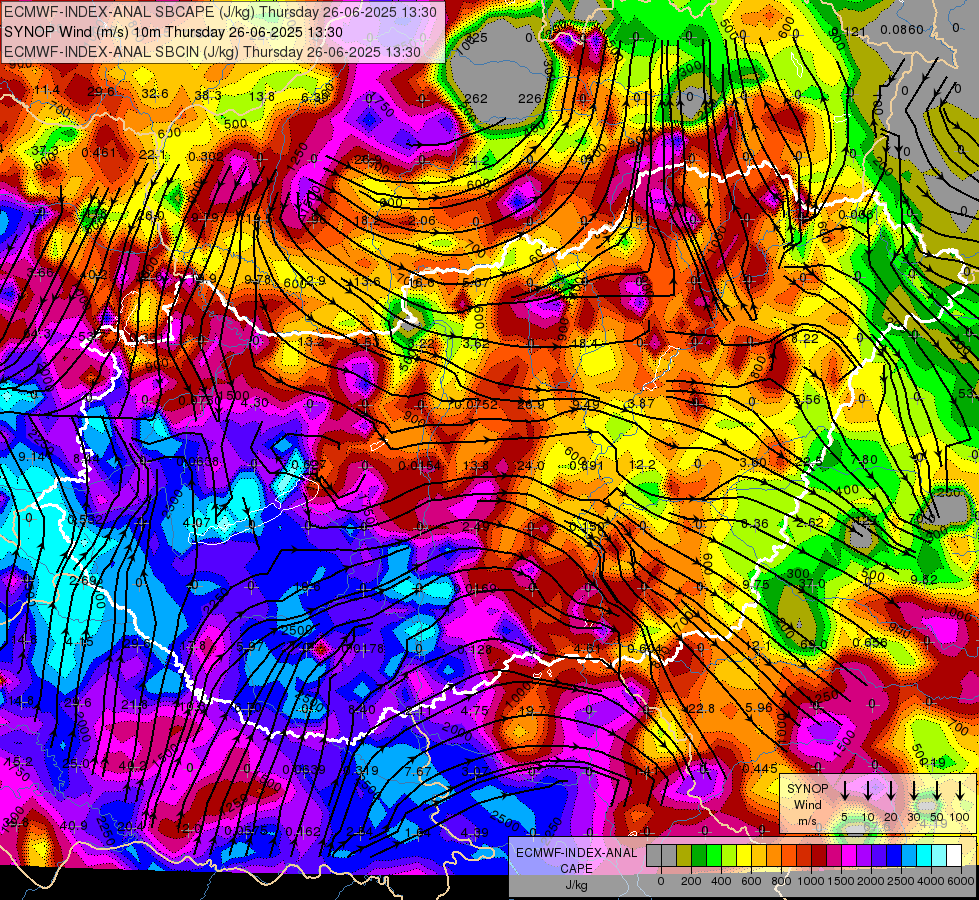Click the wind legend arrow labeled 20

(890, 791)
